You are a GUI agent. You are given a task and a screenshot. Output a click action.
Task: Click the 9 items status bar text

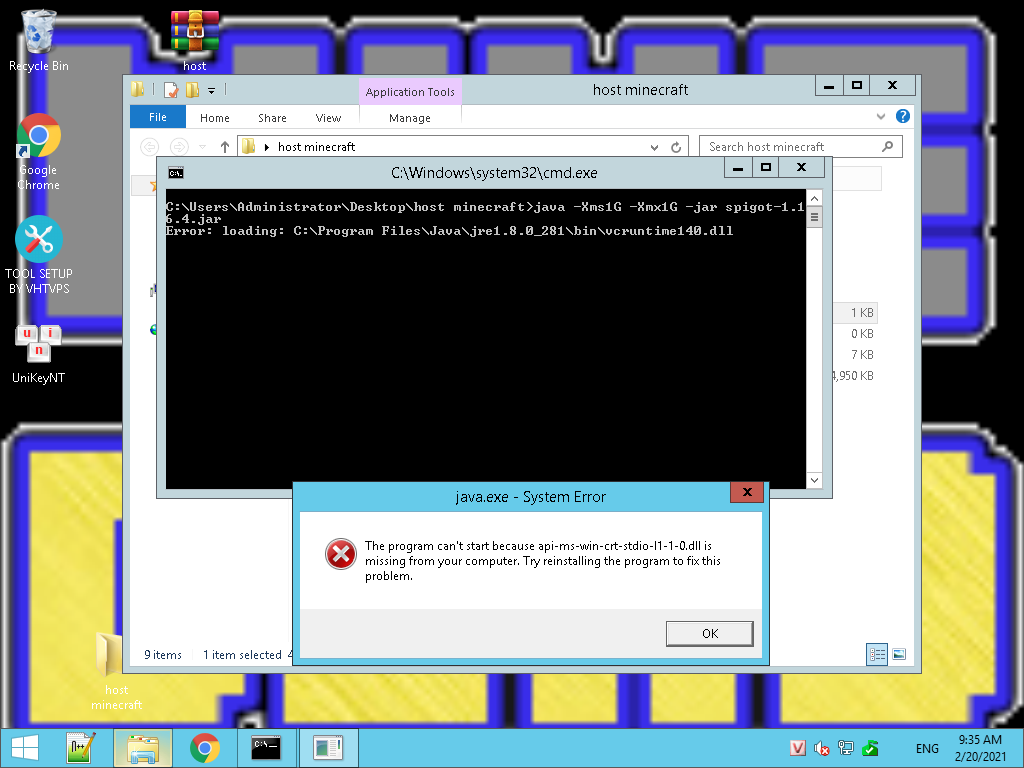tap(163, 654)
